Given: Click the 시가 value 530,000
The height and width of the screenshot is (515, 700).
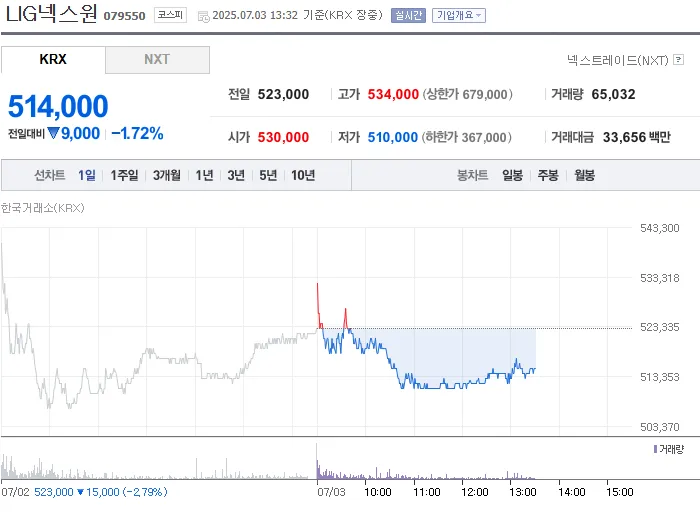Looking at the screenshot, I should click(283, 137).
